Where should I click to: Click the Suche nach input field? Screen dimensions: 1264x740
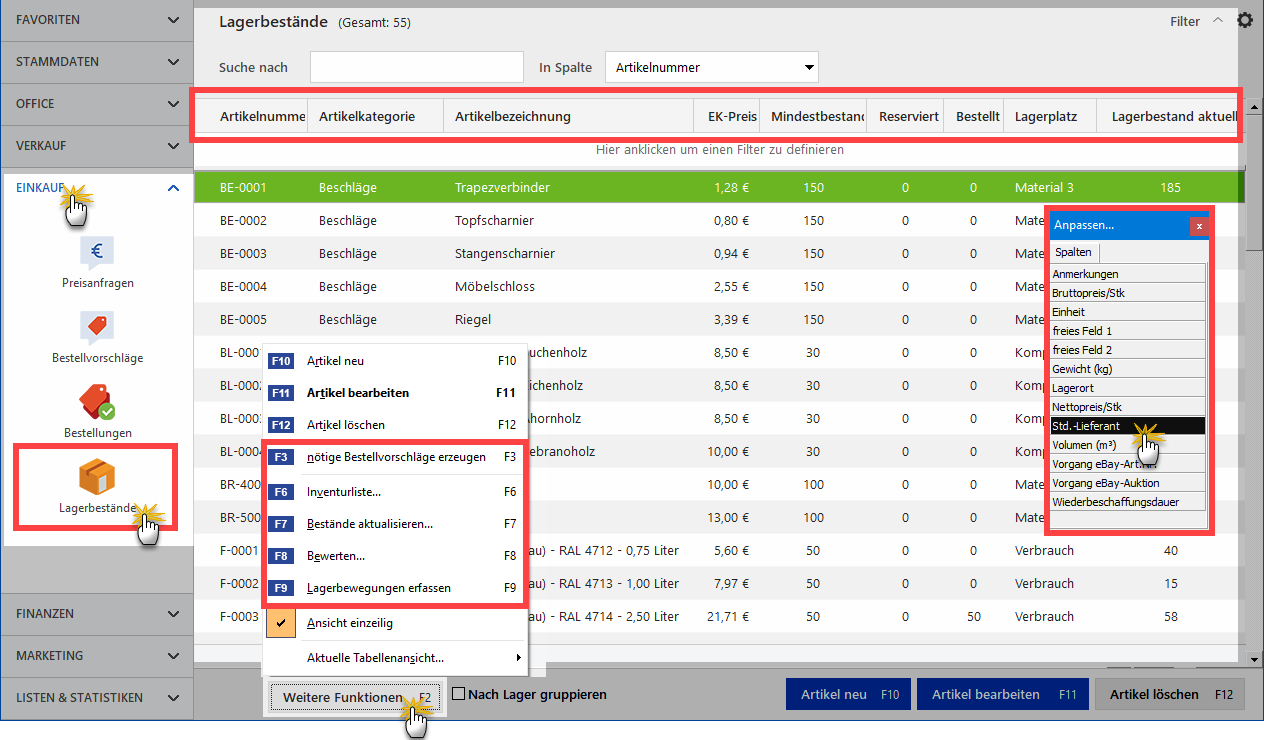[x=416, y=68]
